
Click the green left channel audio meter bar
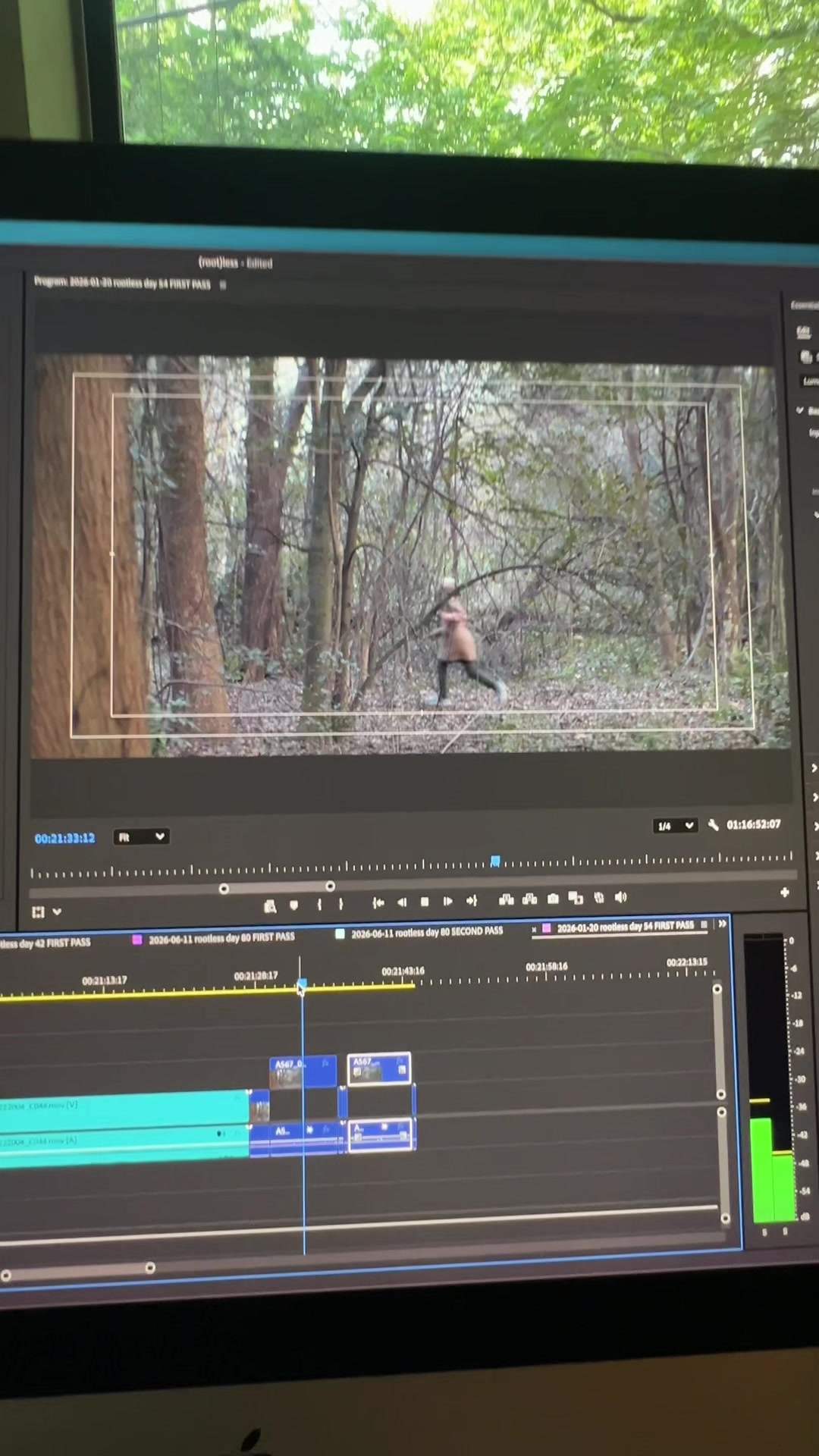pos(761,1169)
